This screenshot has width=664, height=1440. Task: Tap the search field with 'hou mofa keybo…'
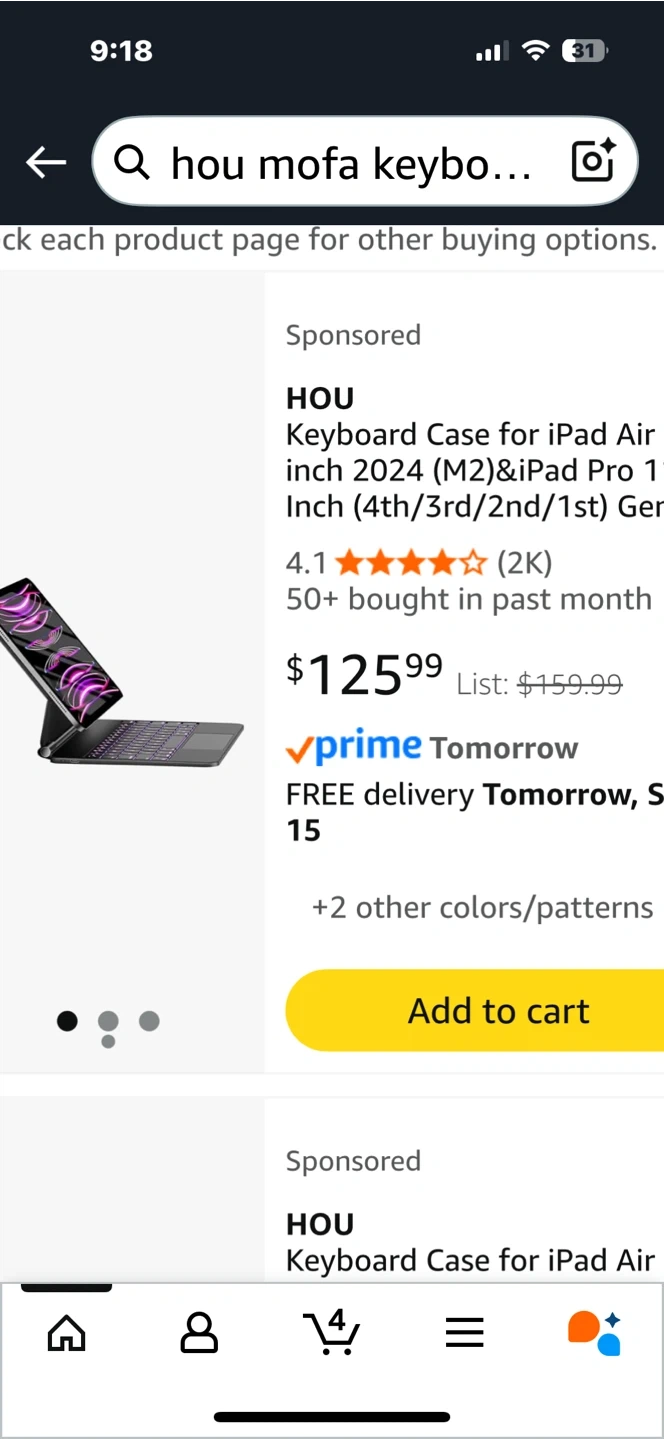coord(350,161)
